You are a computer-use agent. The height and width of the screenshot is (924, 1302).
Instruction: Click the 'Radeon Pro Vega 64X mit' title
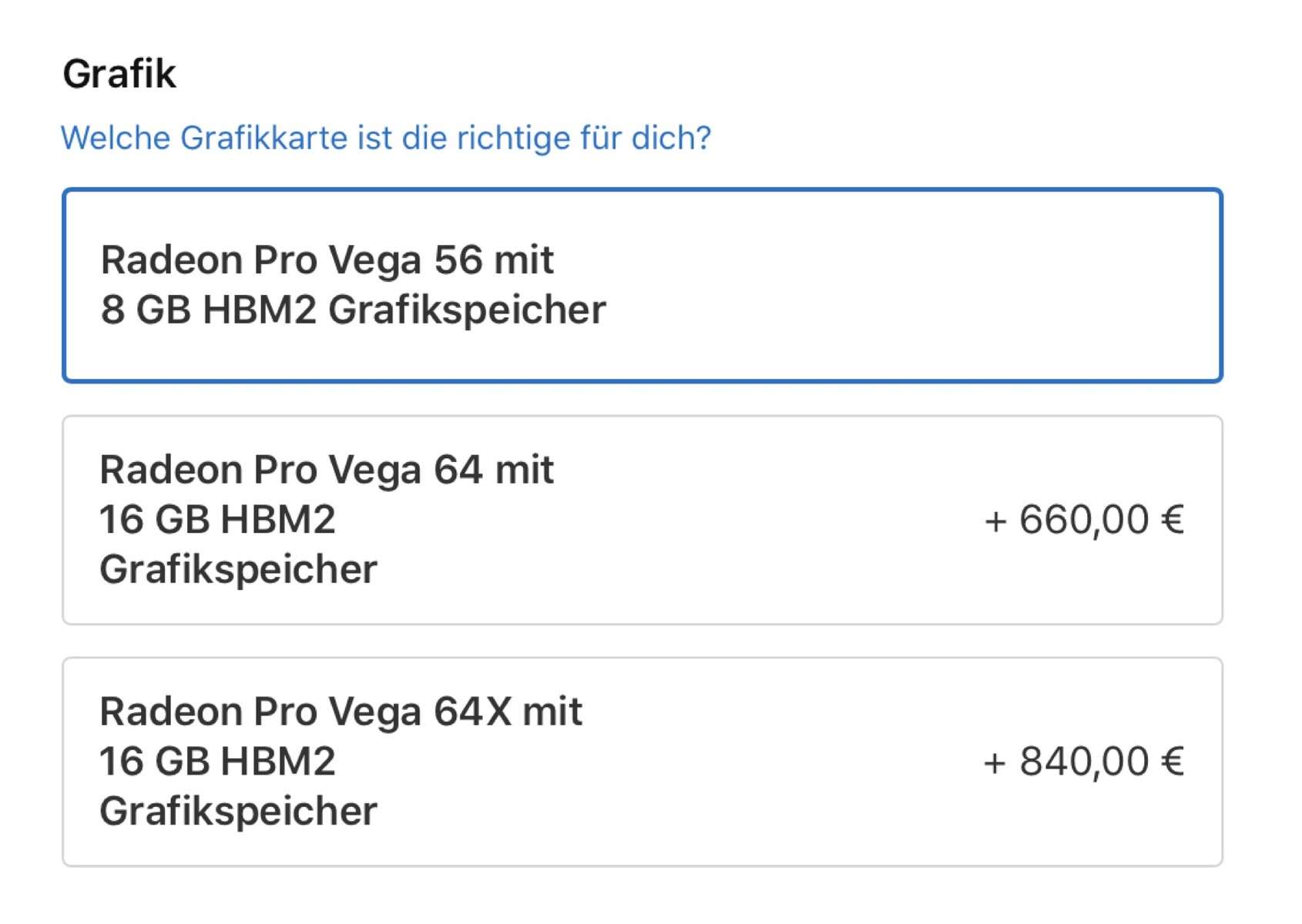click(x=341, y=711)
